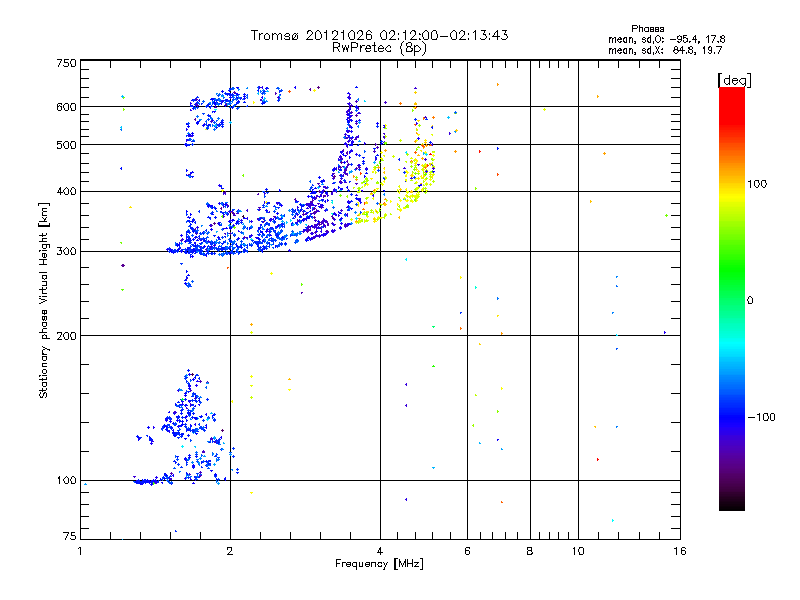Click the x-axis tick label '2'
Screen dimensions: 800x600
click(x=230, y=551)
